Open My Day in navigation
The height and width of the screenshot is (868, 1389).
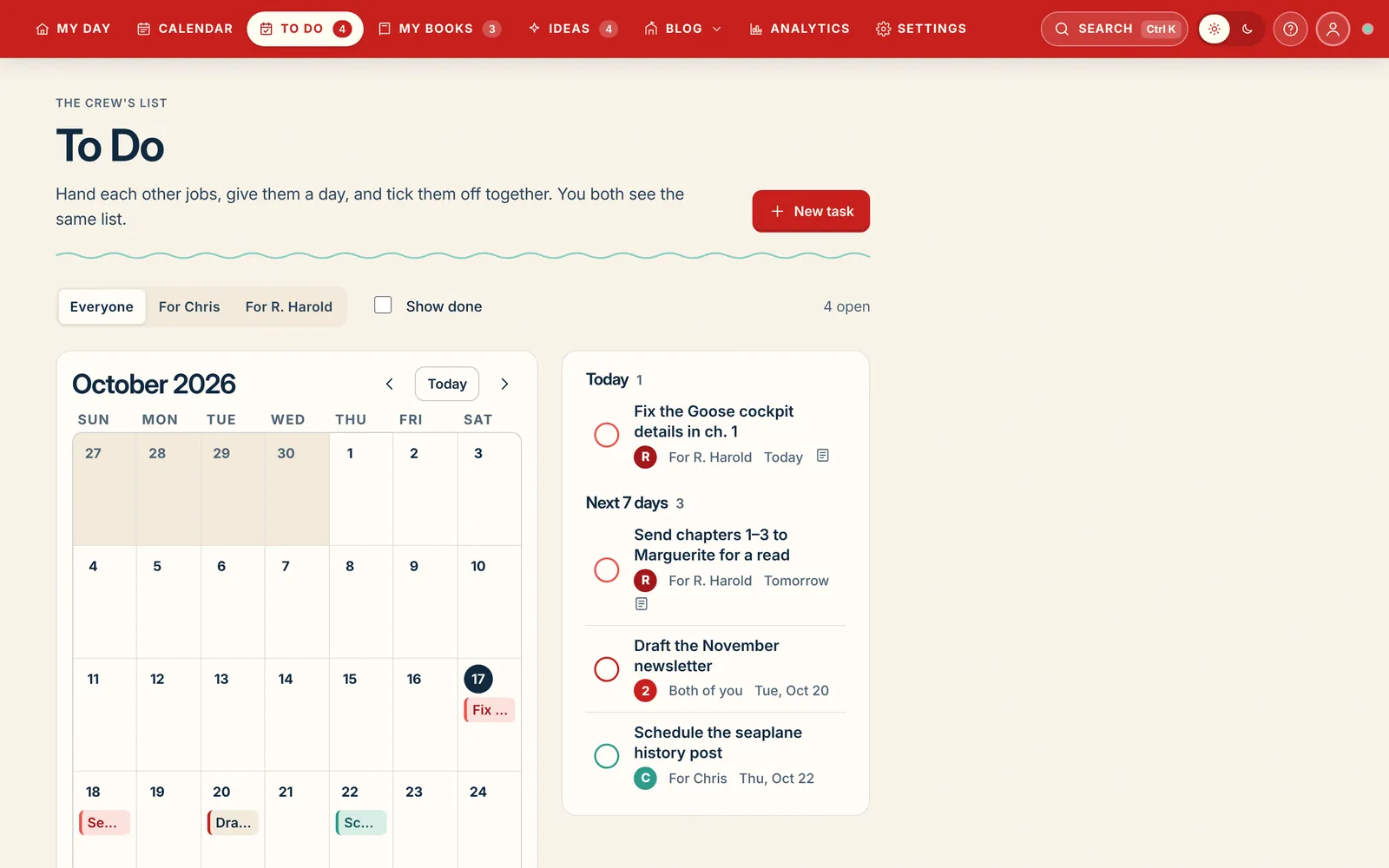[74, 29]
